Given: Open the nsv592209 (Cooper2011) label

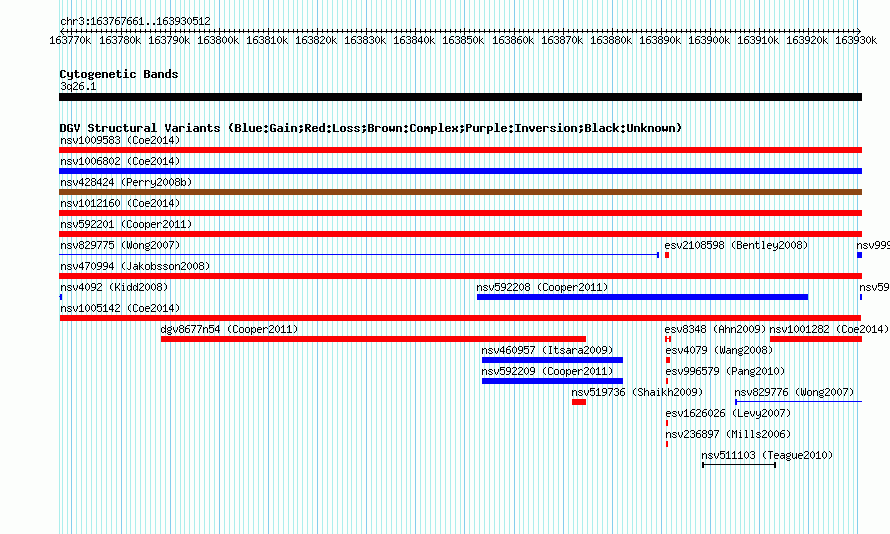Looking at the screenshot, I should [547, 371].
